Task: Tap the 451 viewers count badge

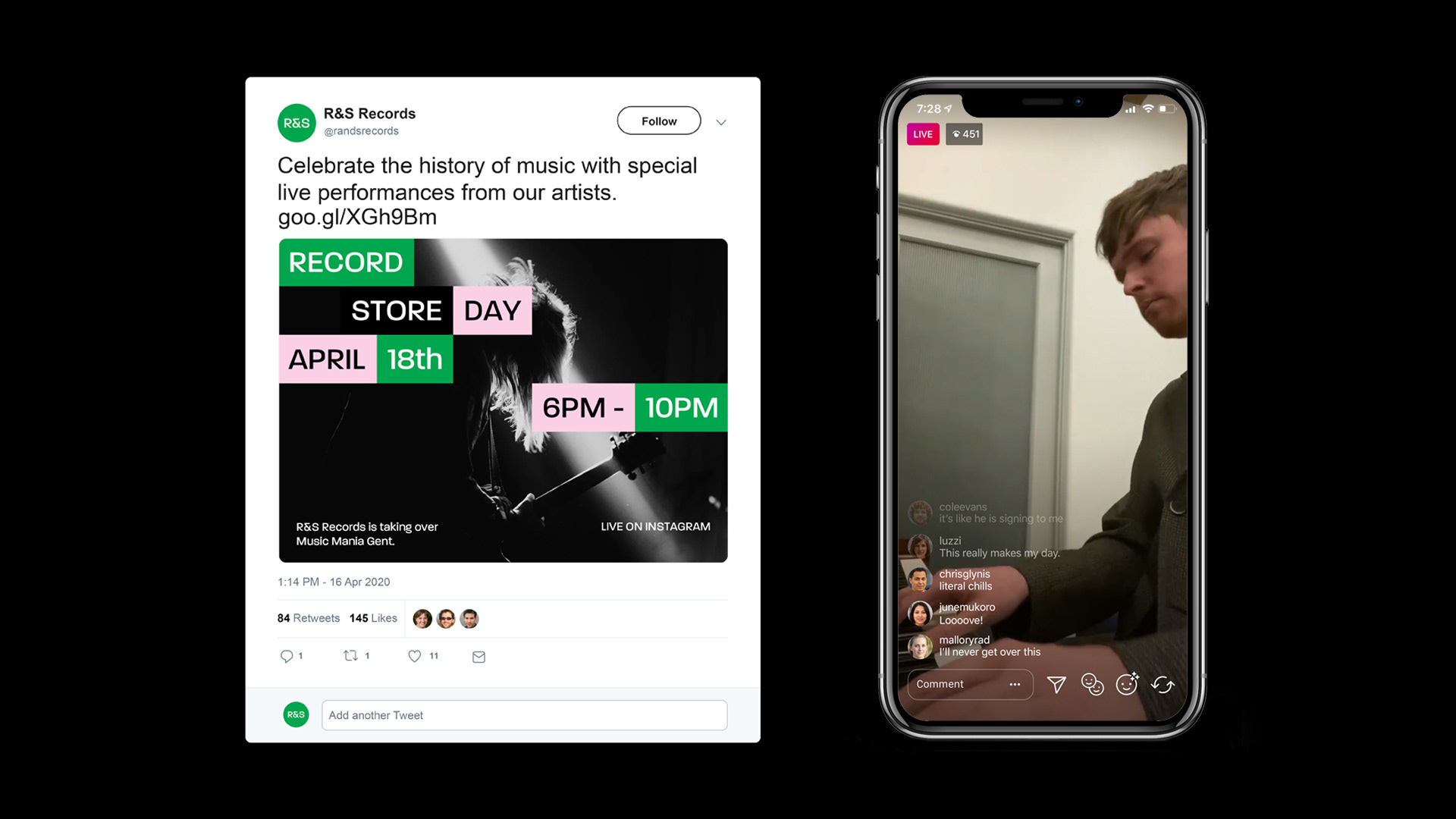Action: [x=965, y=134]
